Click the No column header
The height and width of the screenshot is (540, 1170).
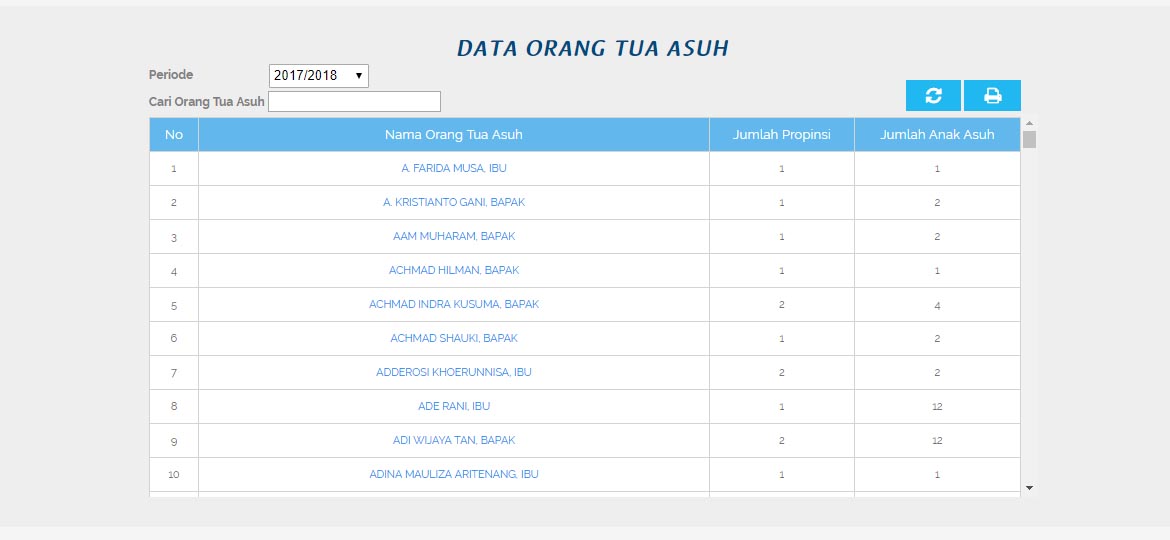(x=174, y=135)
